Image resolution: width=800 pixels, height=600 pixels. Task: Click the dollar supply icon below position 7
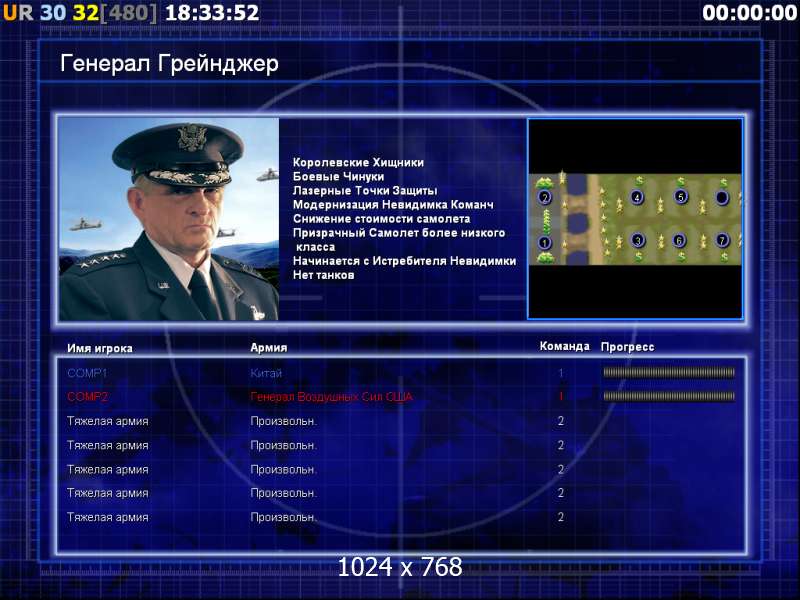click(x=724, y=257)
